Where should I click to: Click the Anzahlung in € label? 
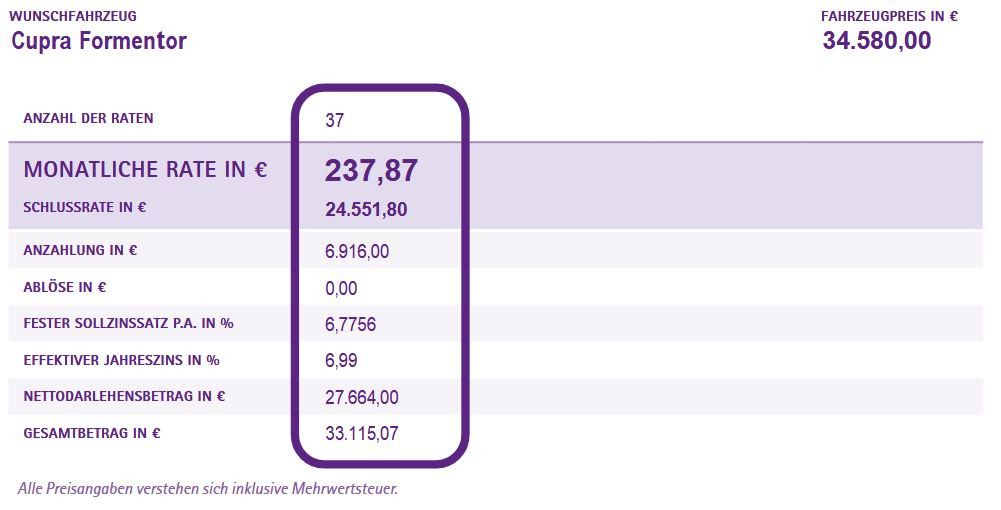(x=80, y=250)
